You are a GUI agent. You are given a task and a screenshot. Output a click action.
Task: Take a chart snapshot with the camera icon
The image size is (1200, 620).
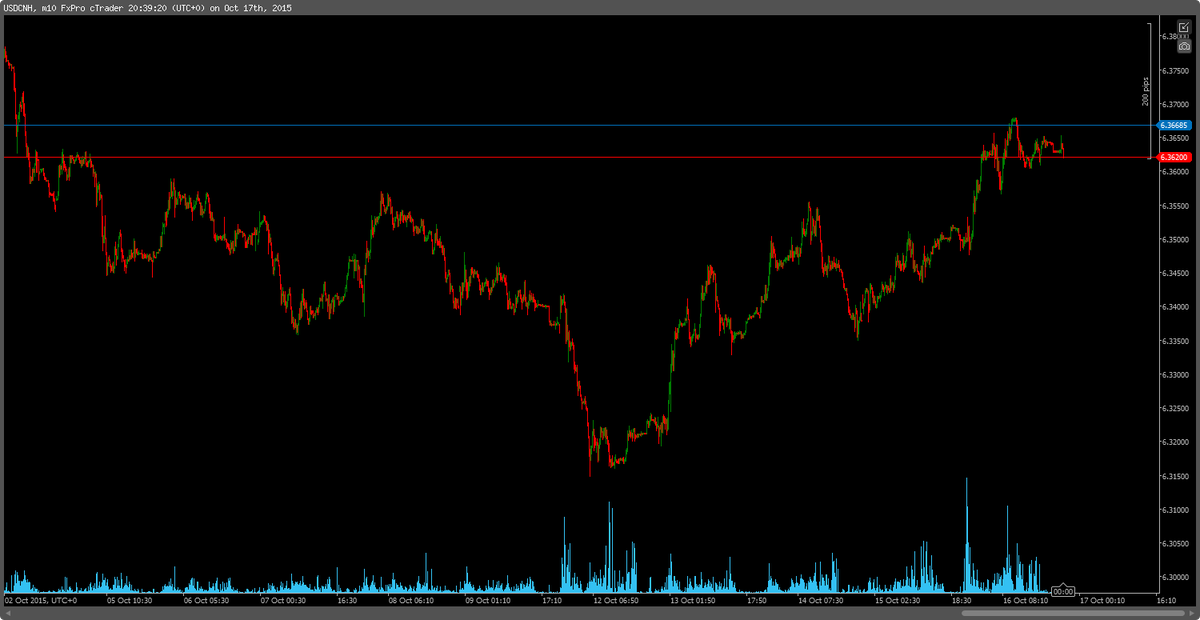tap(1184, 46)
